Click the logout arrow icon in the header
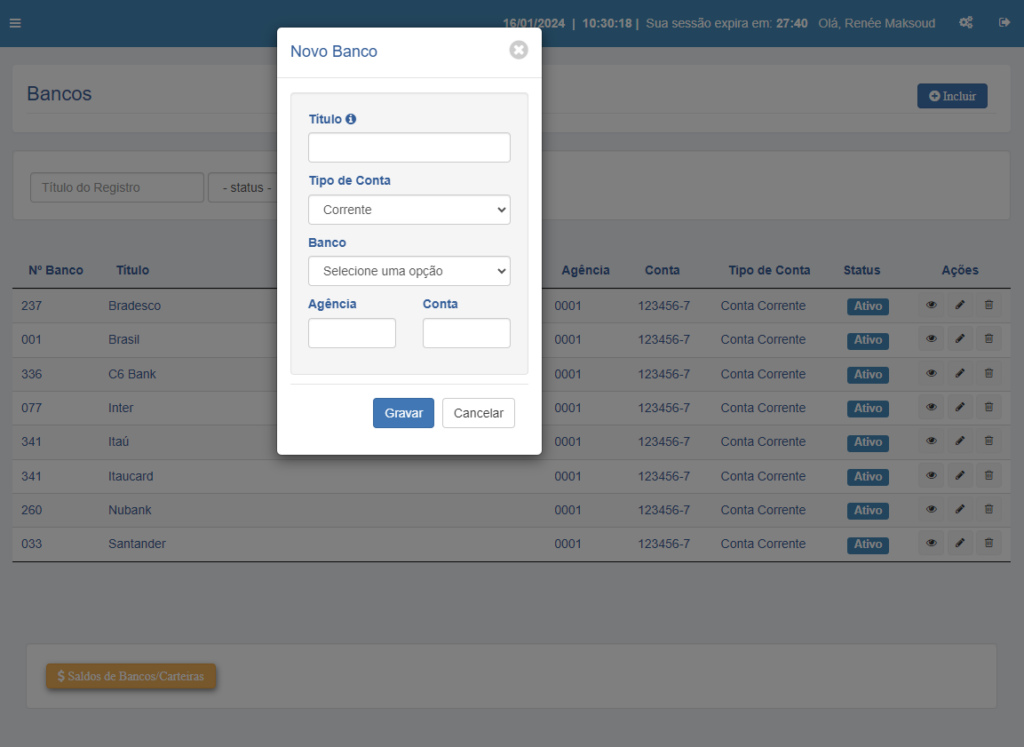The height and width of the screenshot is (747, 1024). (1004, 23)
